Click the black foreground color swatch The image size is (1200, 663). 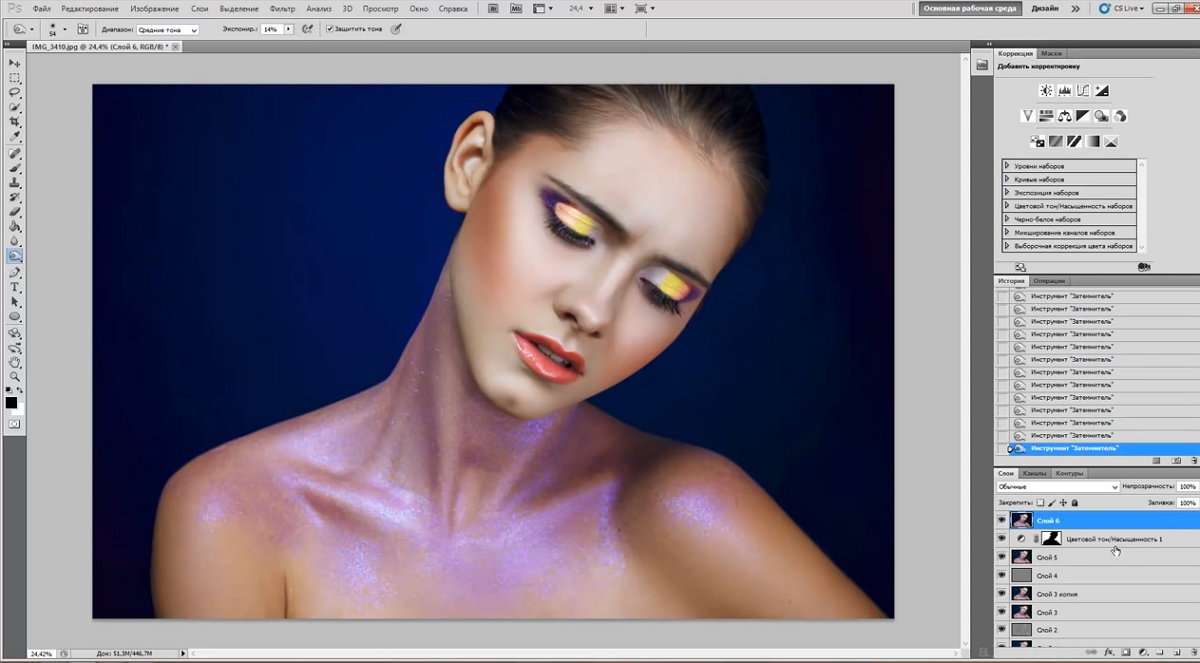(x=11, y=402)
